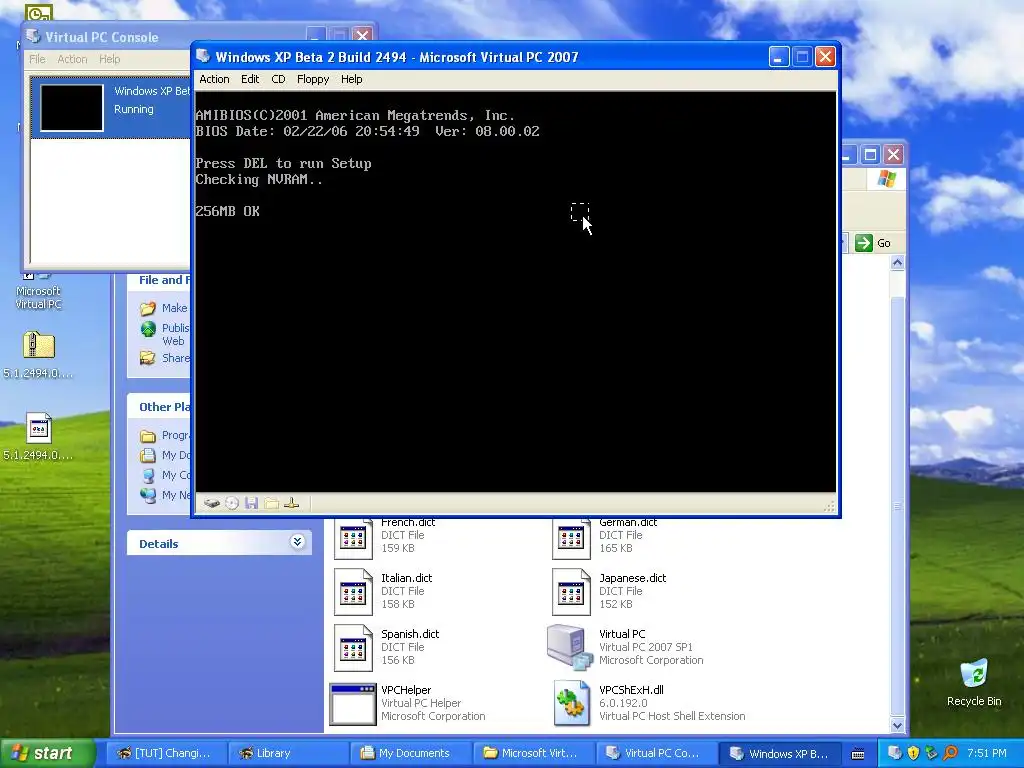Click the Go button in Explorer address bar
The width and height of the screenshot is (1024, 768).
pos(873,243)
